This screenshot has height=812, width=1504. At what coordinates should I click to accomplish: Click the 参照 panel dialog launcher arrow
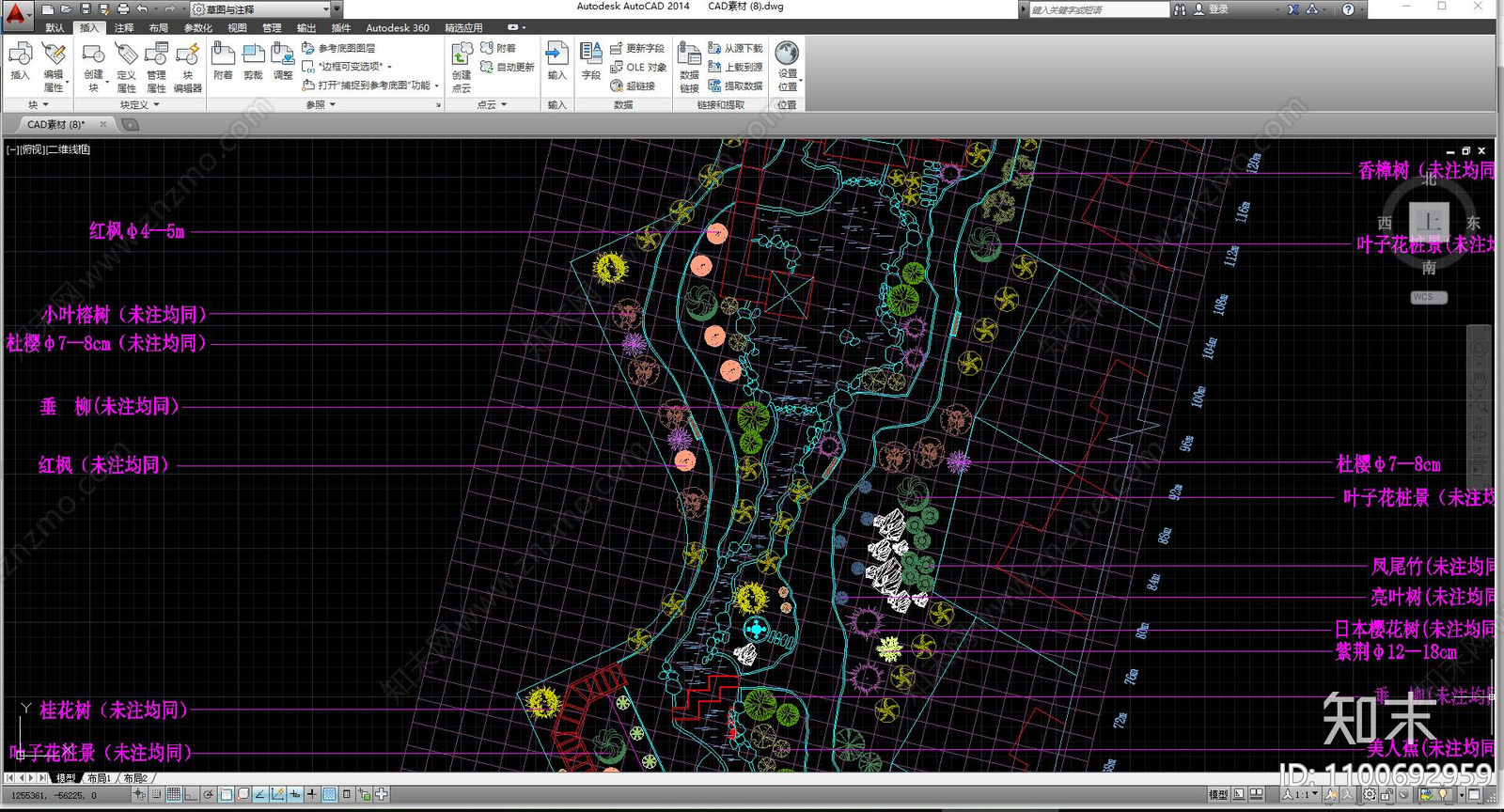[438, 105]
